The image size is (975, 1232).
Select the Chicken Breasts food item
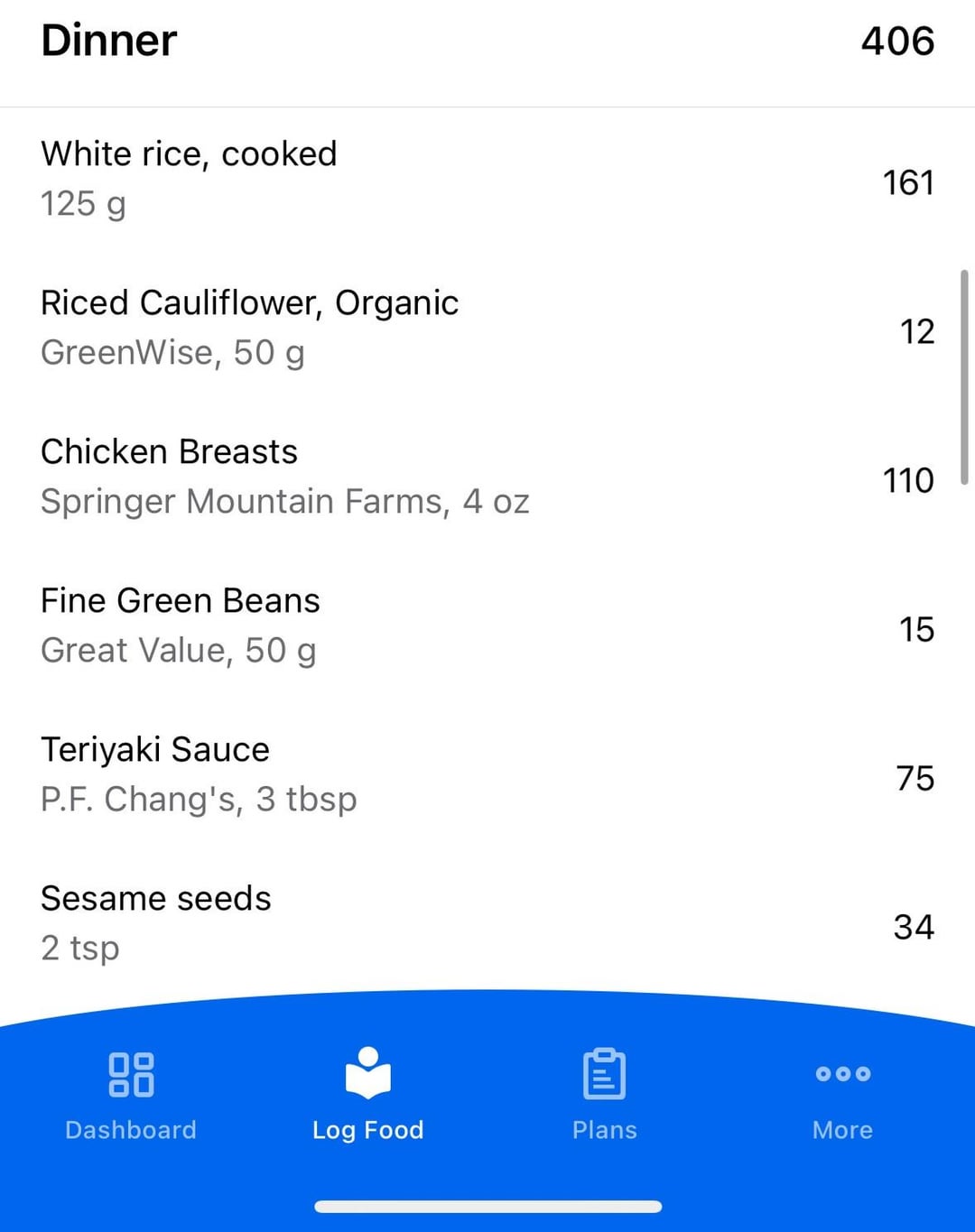[x=487, y=479]
